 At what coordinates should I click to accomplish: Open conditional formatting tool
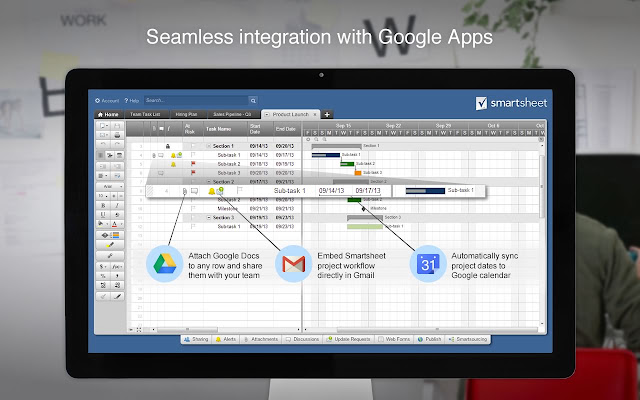[x=110, y=236]
